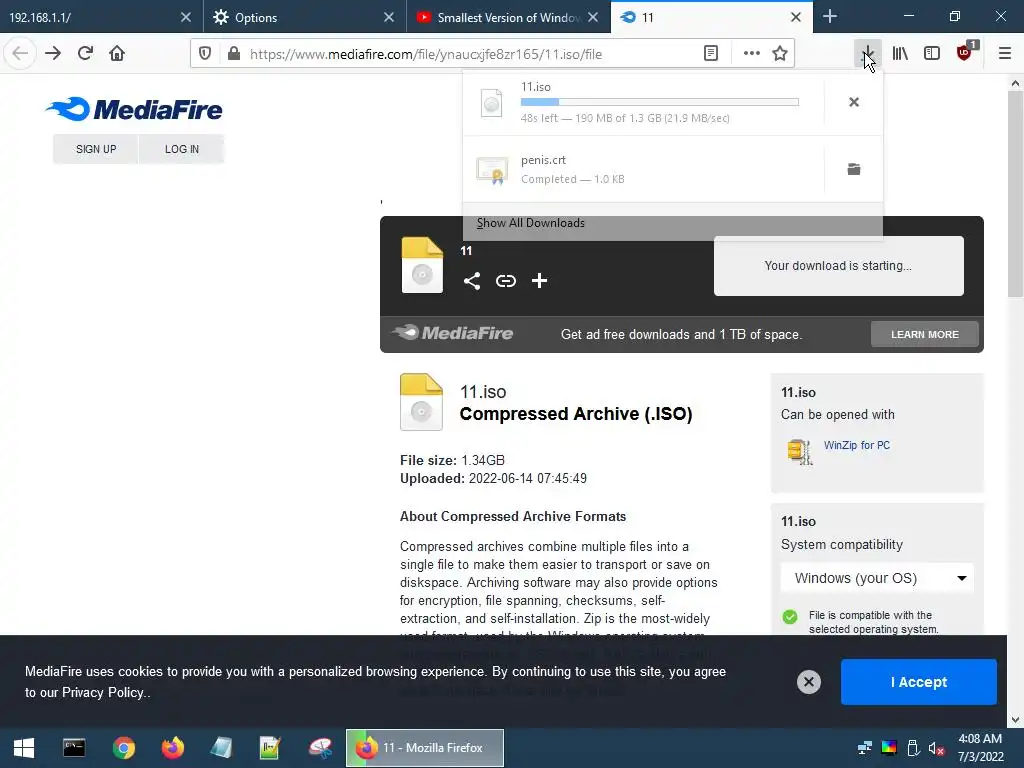
Task: Click the 11.iso download progress bar
Action: (x=660, y=102)
